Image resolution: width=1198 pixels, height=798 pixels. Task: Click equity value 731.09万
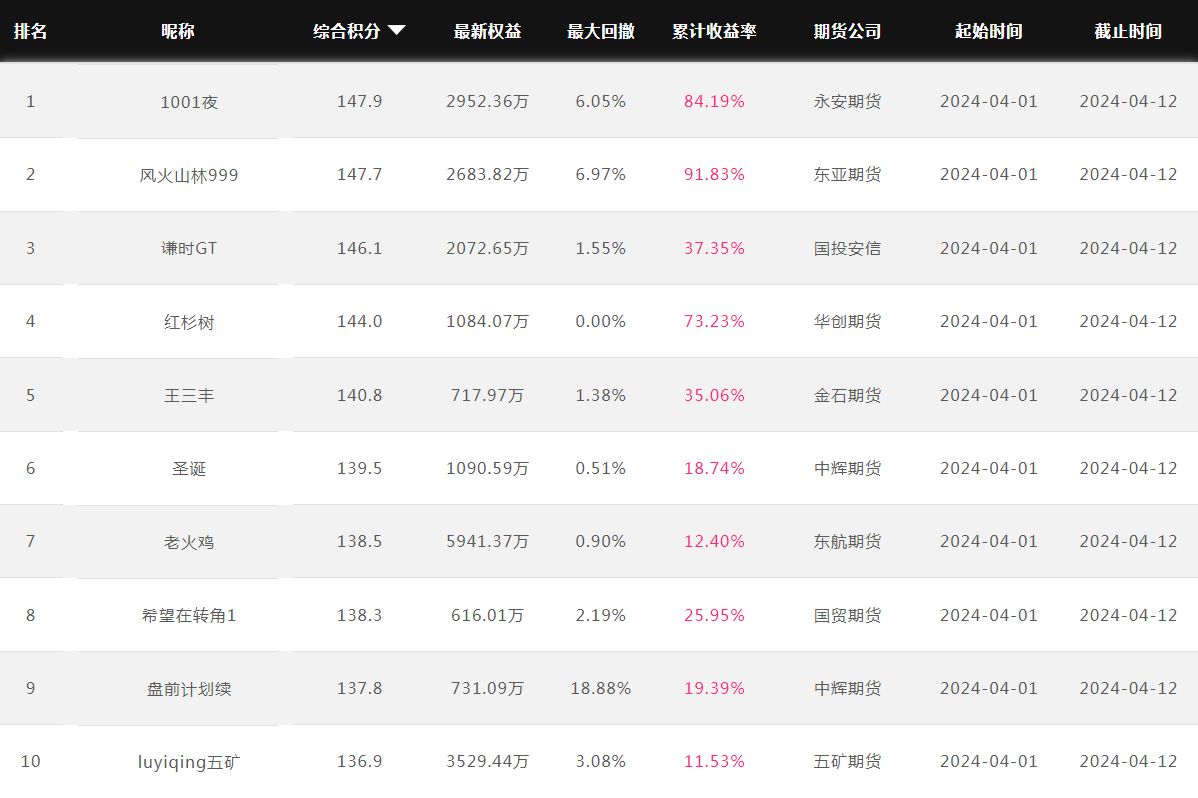click(x=487, y=688)
